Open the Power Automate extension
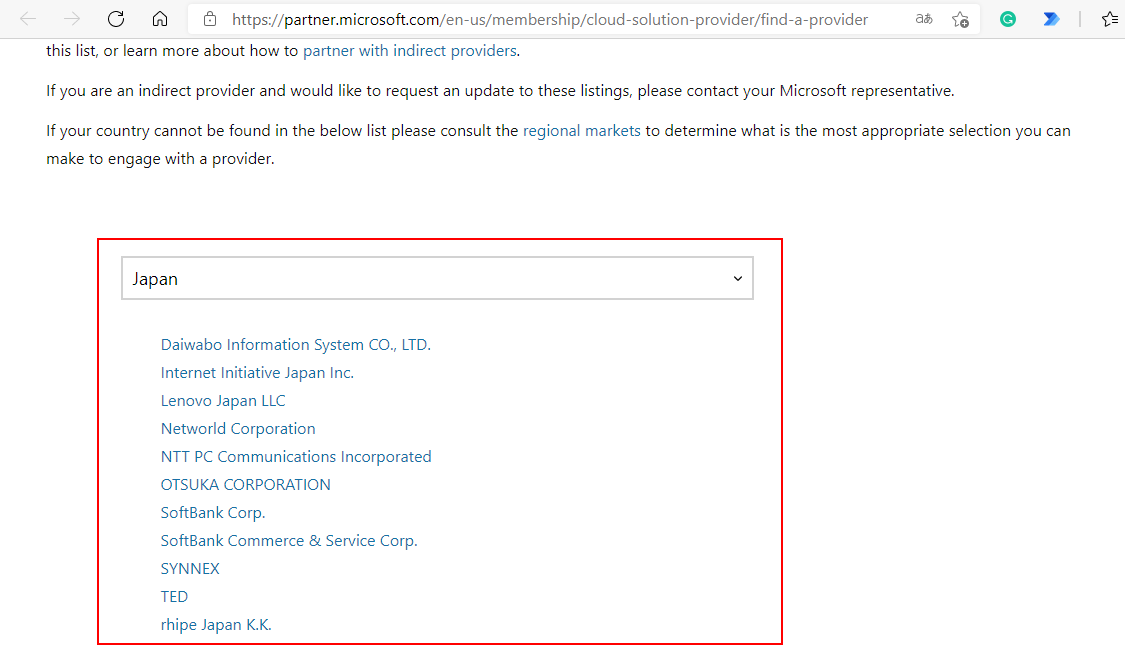The image size is (1125, 645). 1051,18
